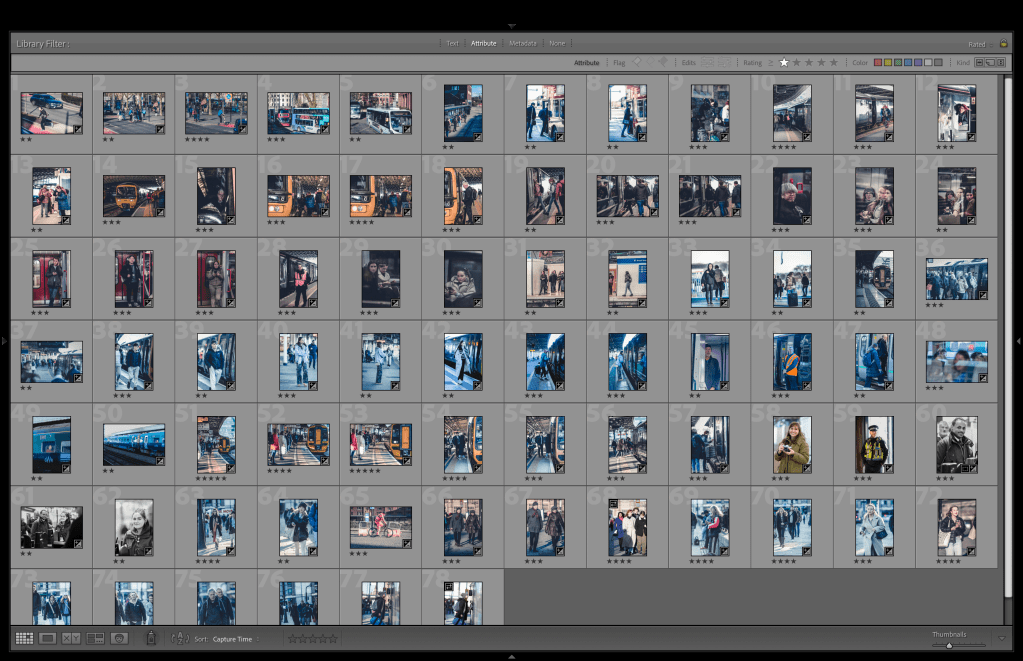This screenshot has height=661, width=1023.
Task: Select the Painter spray can tool
Action: (151, 638)
